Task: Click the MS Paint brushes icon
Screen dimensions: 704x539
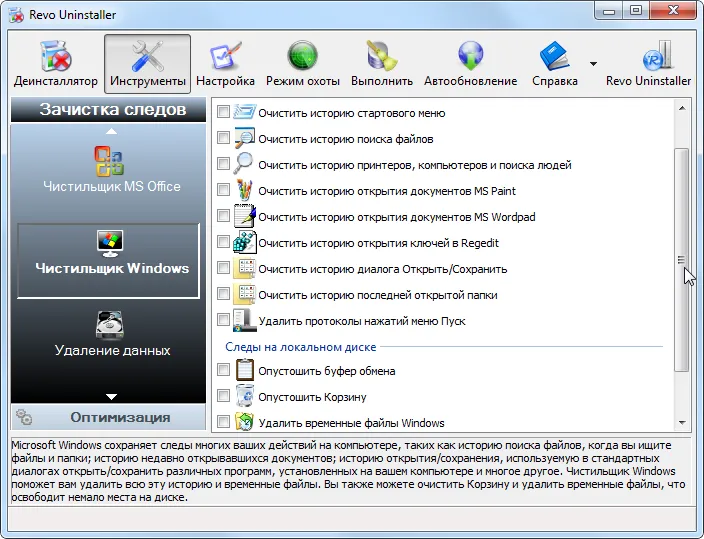Action: click(244, 190)
